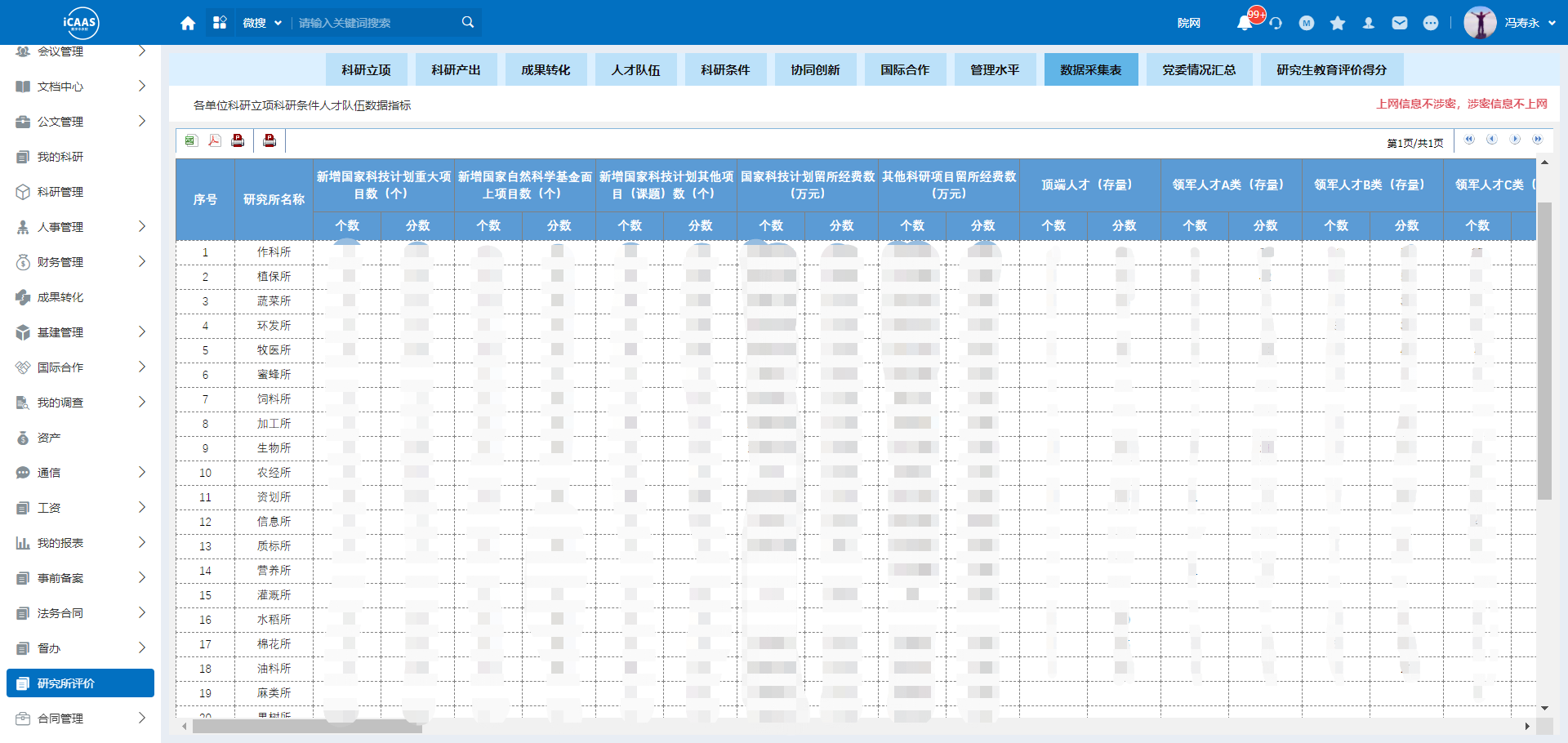Jump to the last report page
The height and width of the screenshot is (743, 1568).
[x=1538, y=140]
